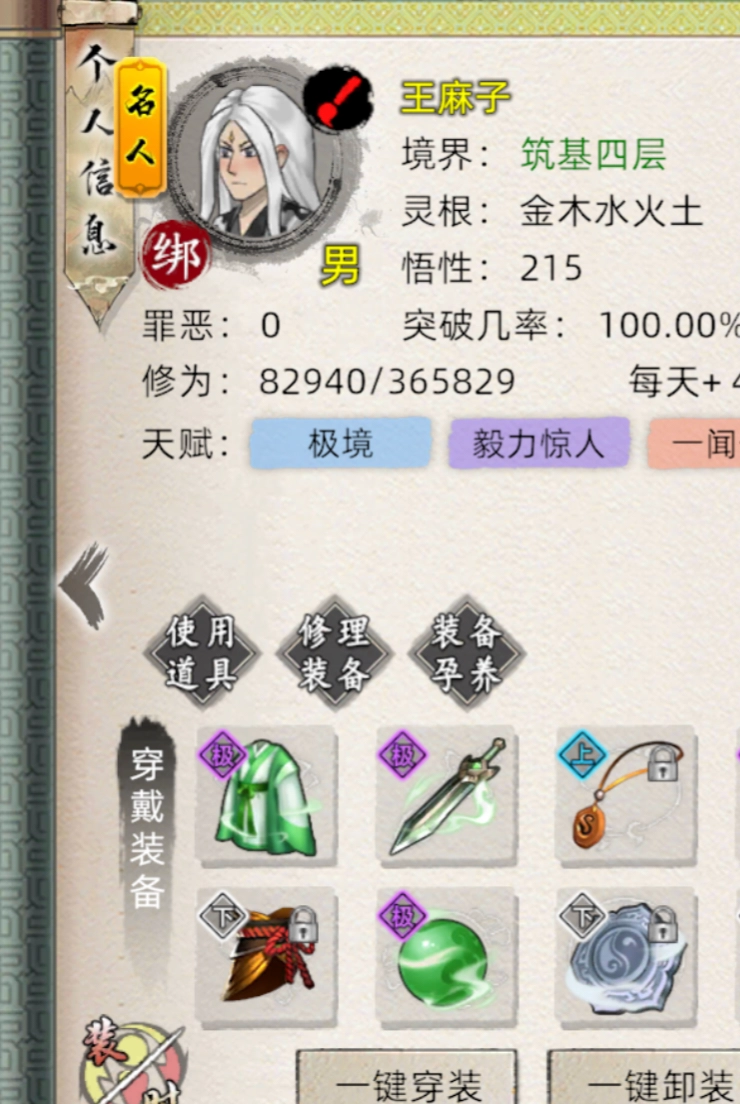Click the 名人 yellow badge

tap(141, 127)
